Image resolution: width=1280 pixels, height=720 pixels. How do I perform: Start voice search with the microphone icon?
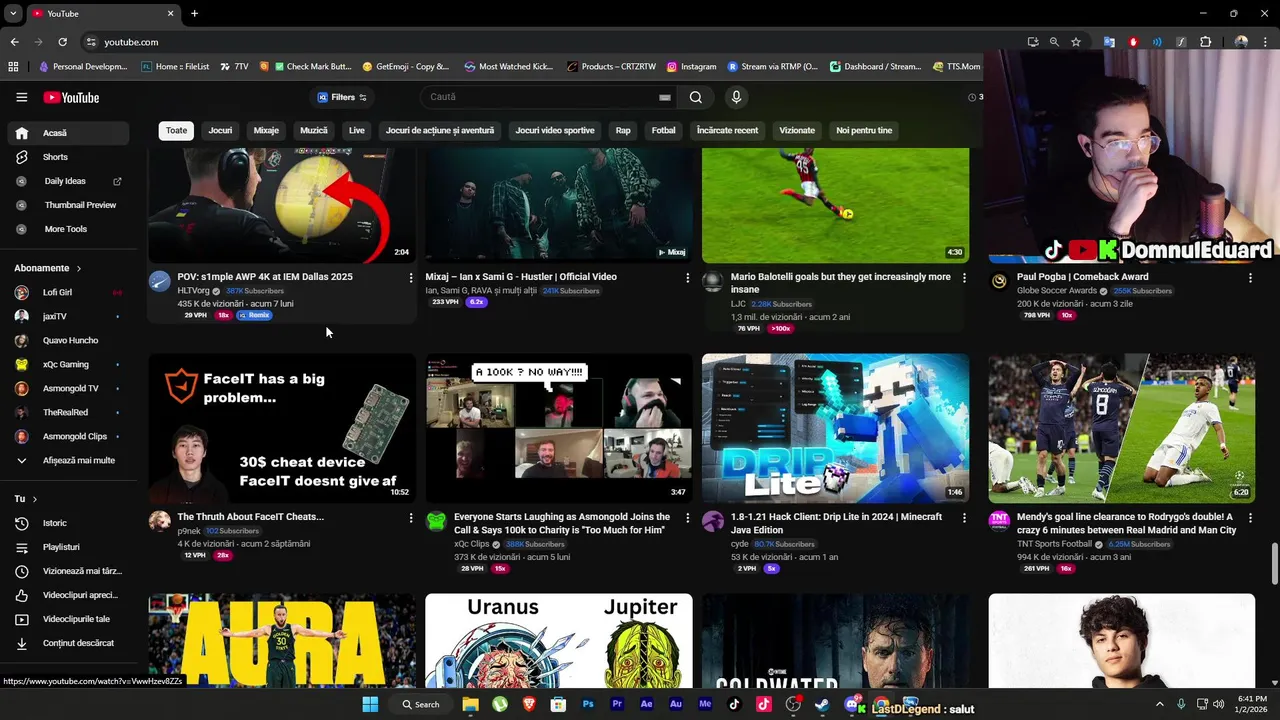[x=736, y=97]
